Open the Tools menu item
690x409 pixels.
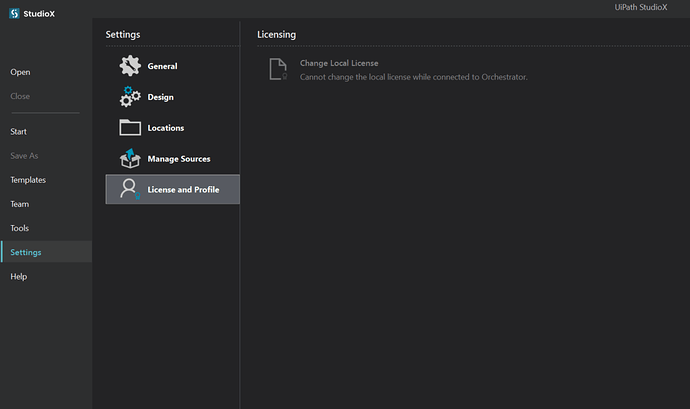[x=20, y=228]
